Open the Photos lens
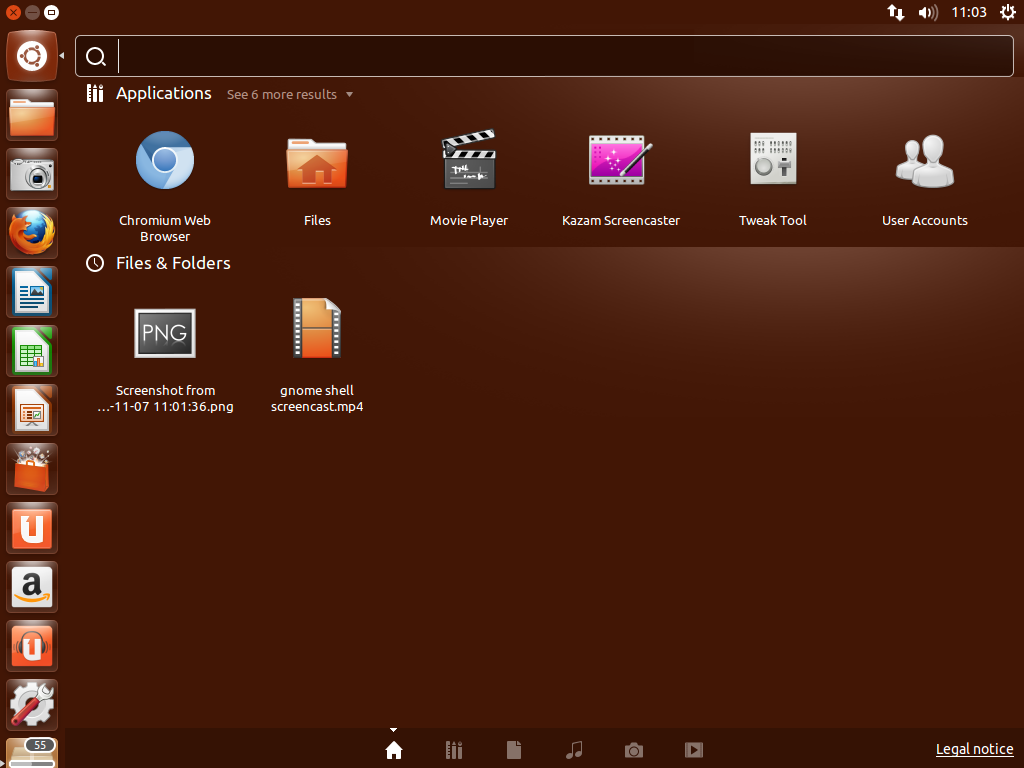The image size is (1024, 768). (633, 750)
